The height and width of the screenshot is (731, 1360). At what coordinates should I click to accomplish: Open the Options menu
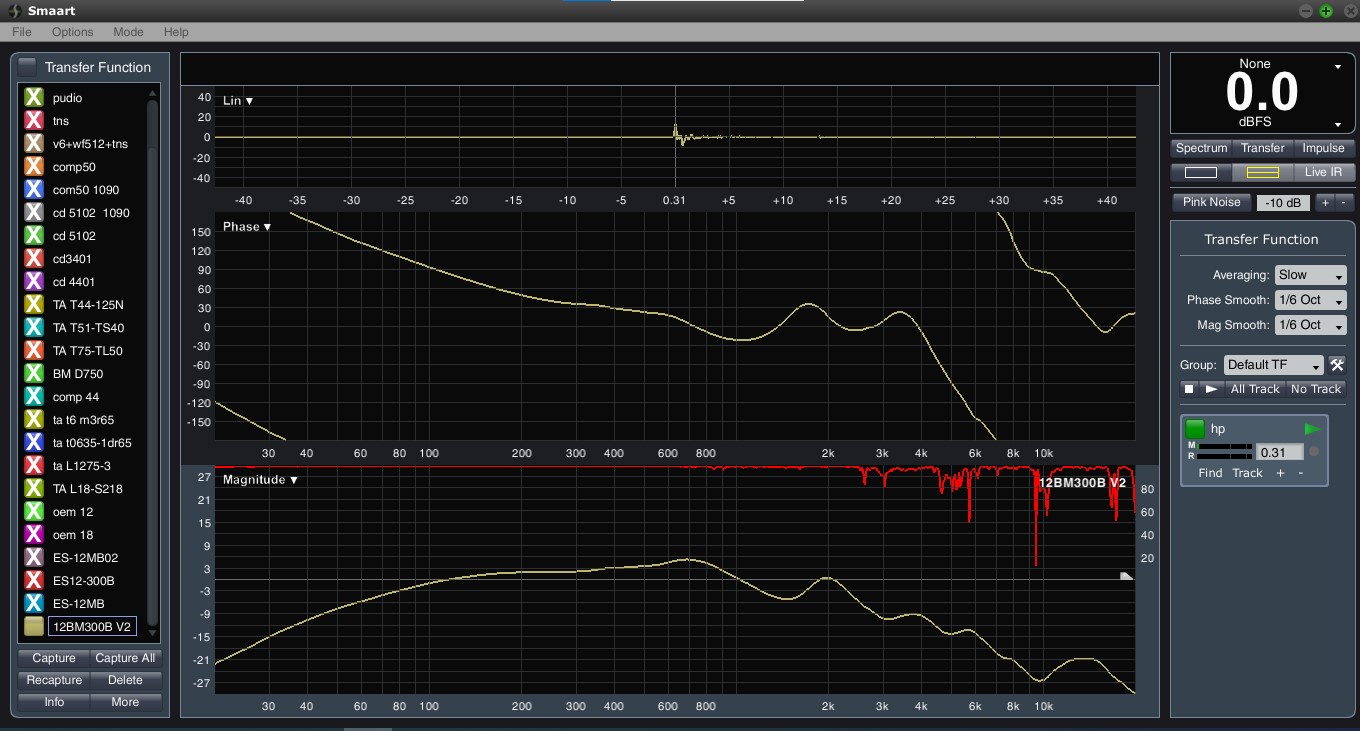(72, 32)
